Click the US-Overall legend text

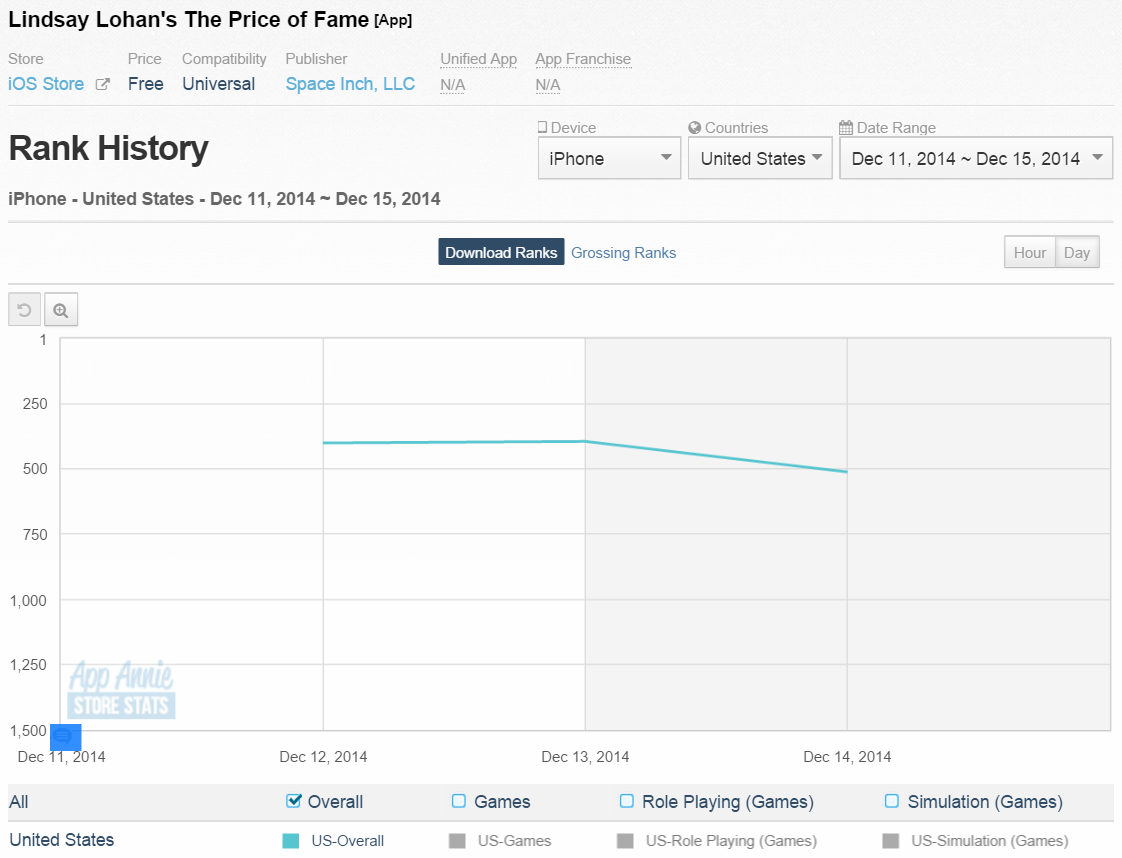click(x=348, y=841)
